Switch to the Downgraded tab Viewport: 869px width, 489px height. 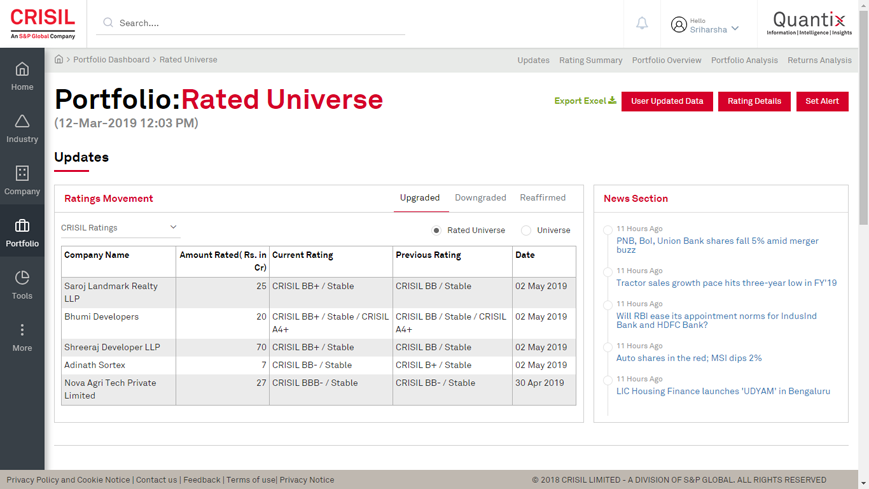coord(480,198)
